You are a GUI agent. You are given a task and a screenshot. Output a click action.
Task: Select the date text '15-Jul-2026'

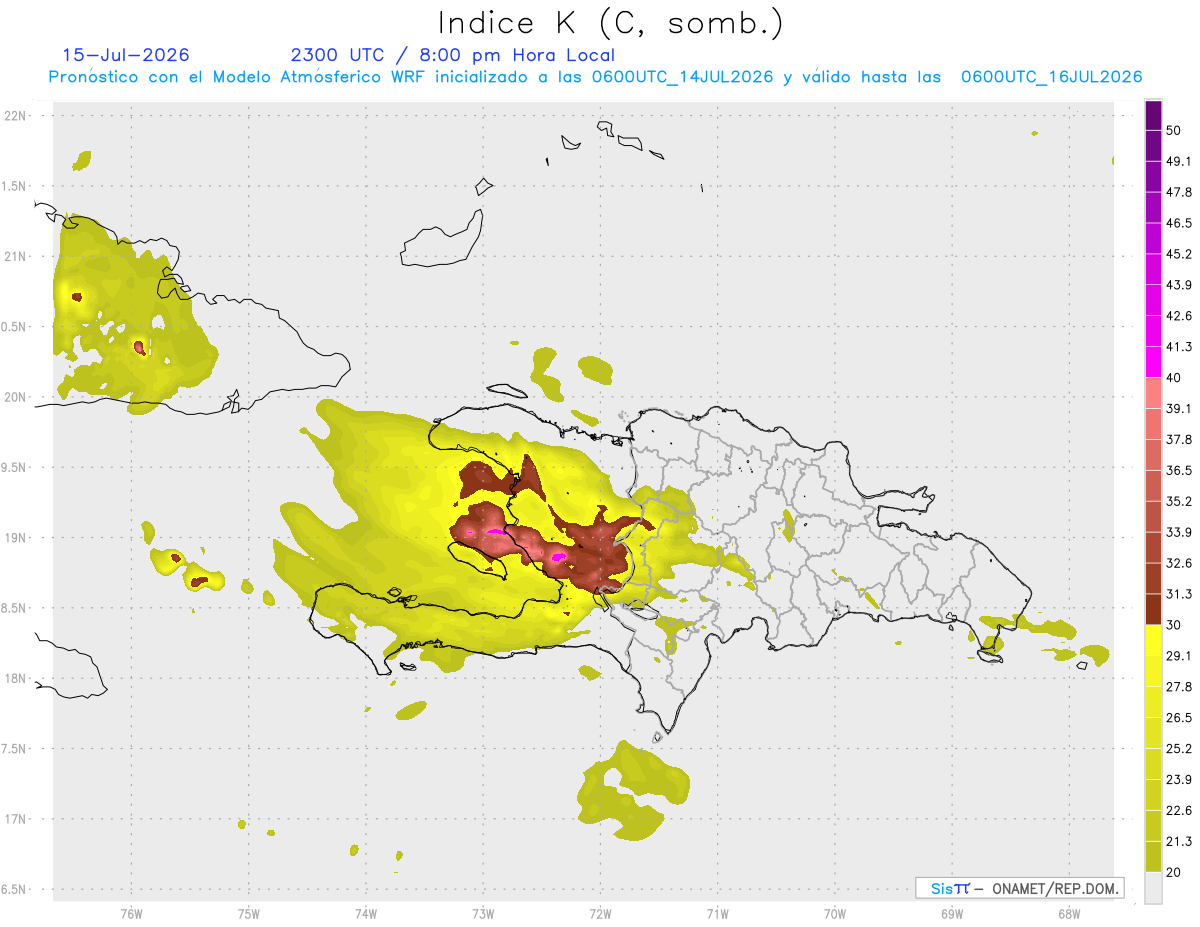point(126,55)
